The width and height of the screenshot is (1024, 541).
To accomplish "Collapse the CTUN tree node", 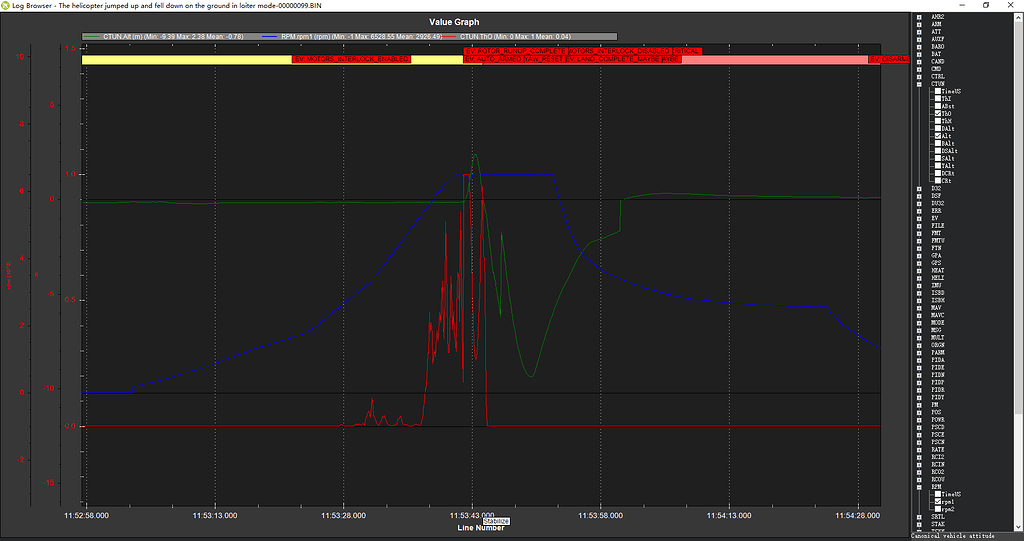I will [x=920, y=84].
